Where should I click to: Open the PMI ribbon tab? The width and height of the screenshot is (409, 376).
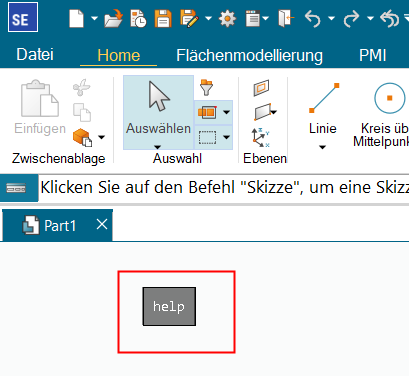coord(373,55)
